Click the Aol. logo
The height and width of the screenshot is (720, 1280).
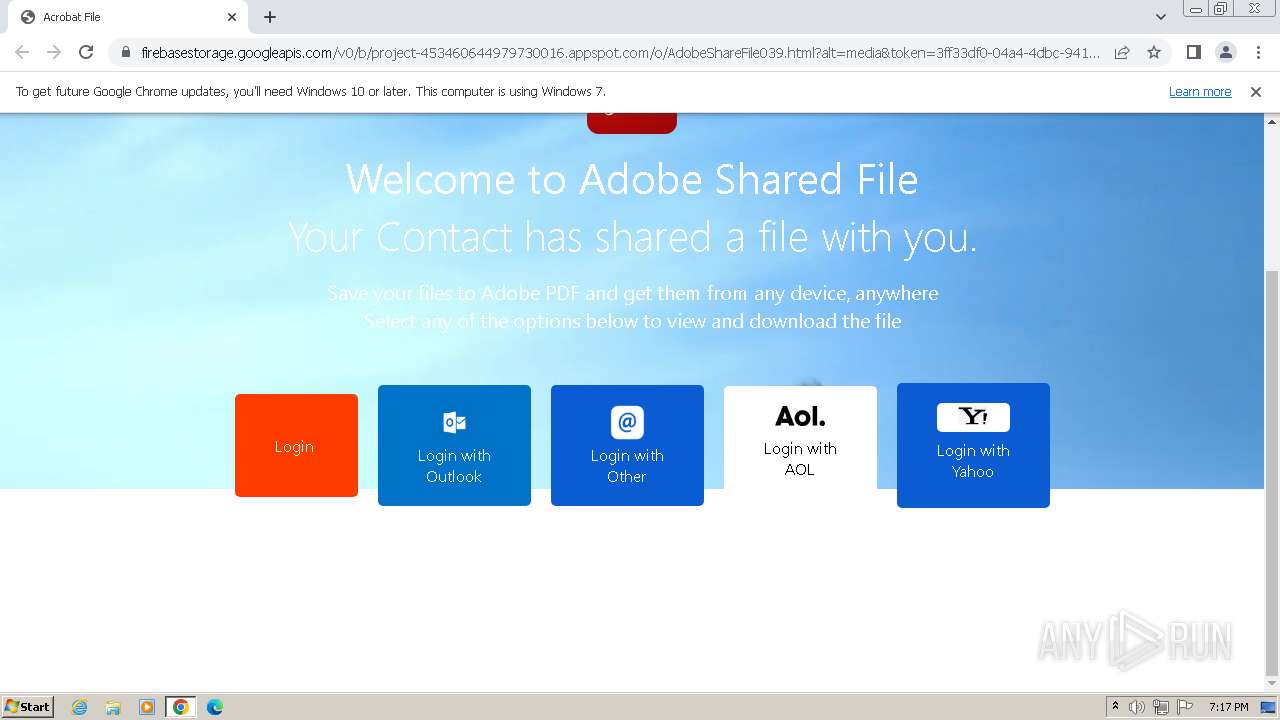tap(800, 415)
